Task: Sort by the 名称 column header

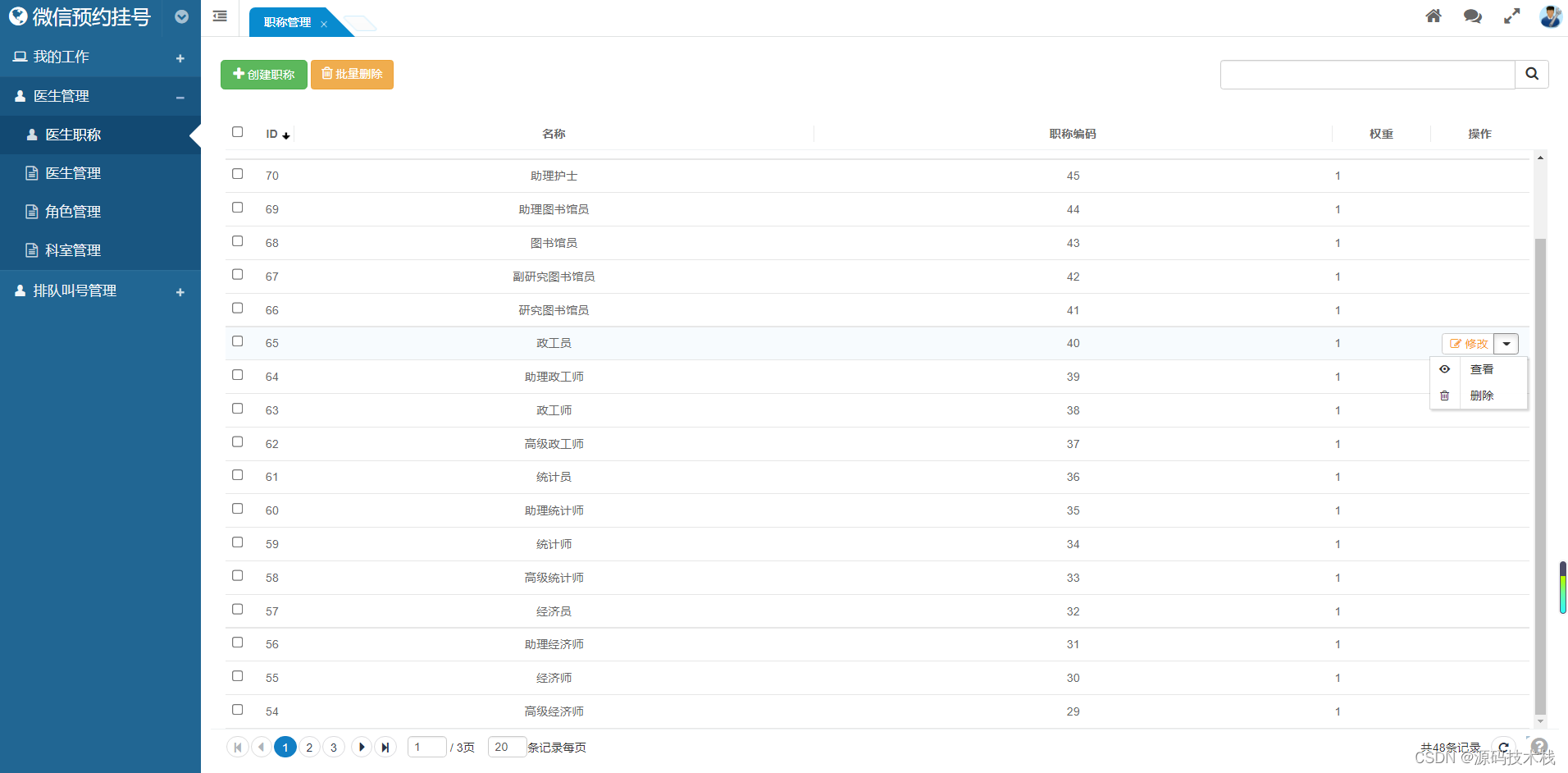Action: point(554,134)
